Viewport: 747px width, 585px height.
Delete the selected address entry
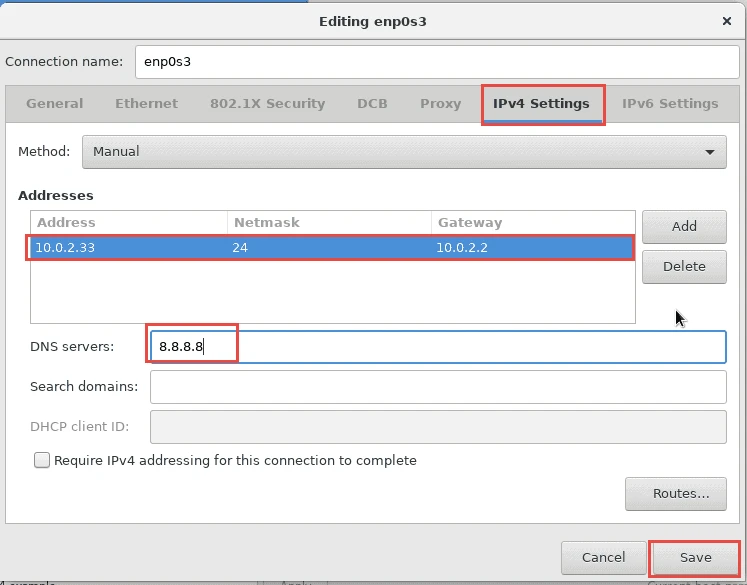coord(684,266)
